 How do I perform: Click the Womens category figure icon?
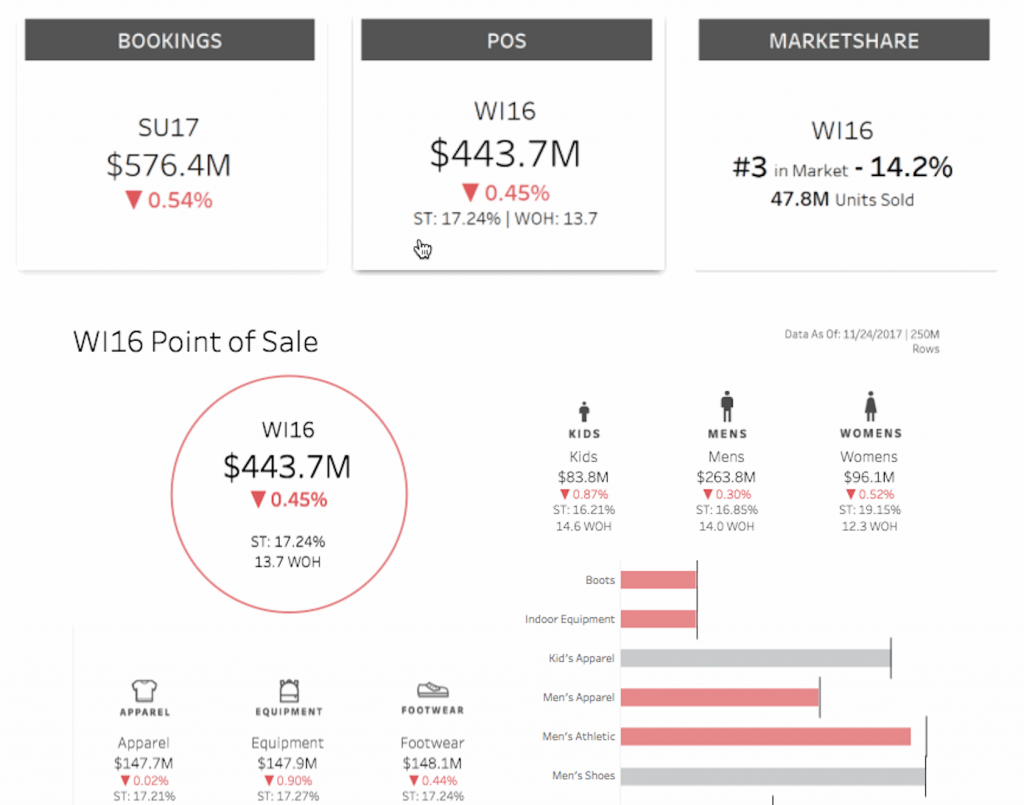pos(870,406)
